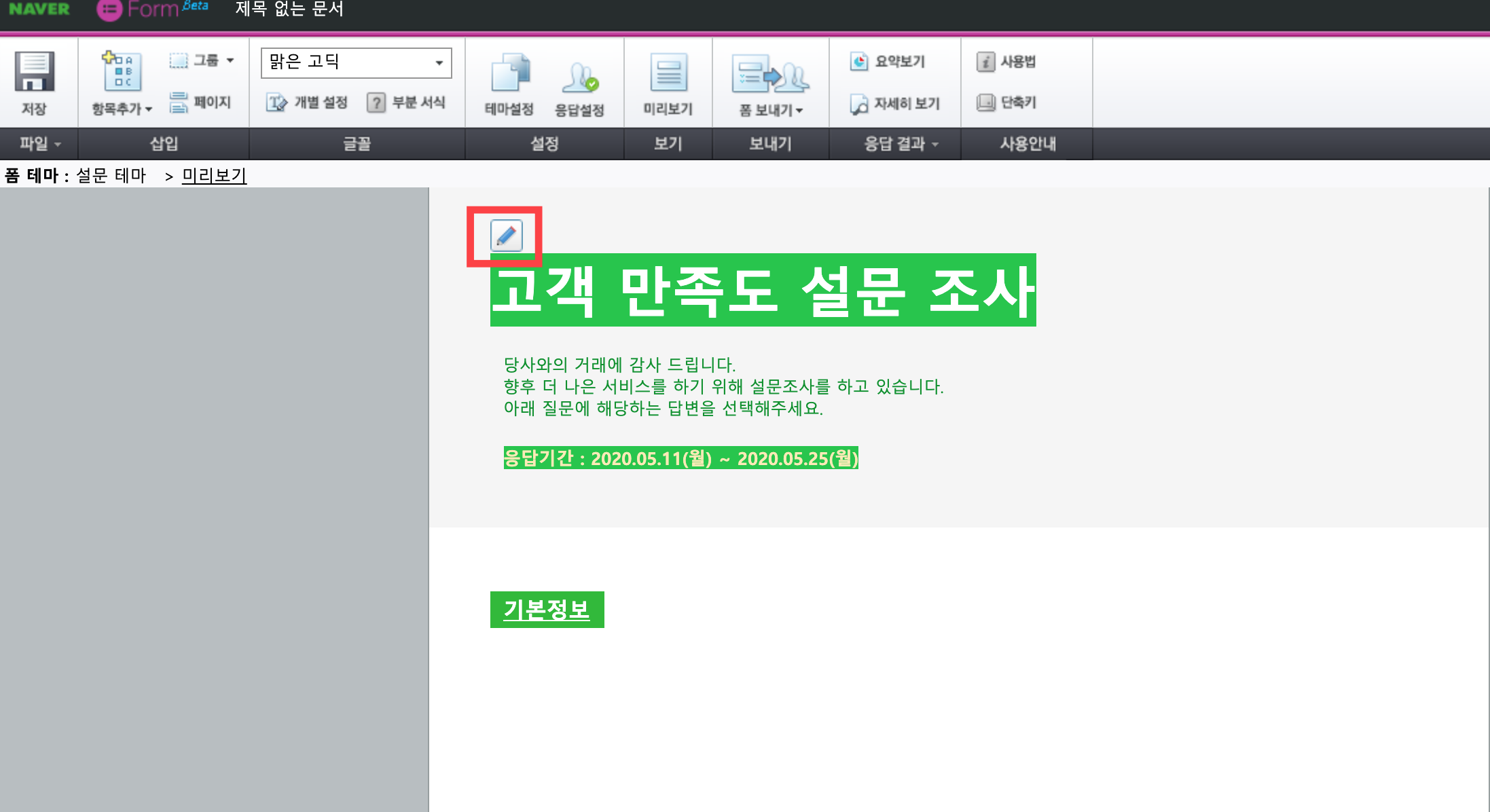Open 요약보기 summary view
Image resolution: width=1490 pixels, height=812 pixels.
[x=888, y=62]
